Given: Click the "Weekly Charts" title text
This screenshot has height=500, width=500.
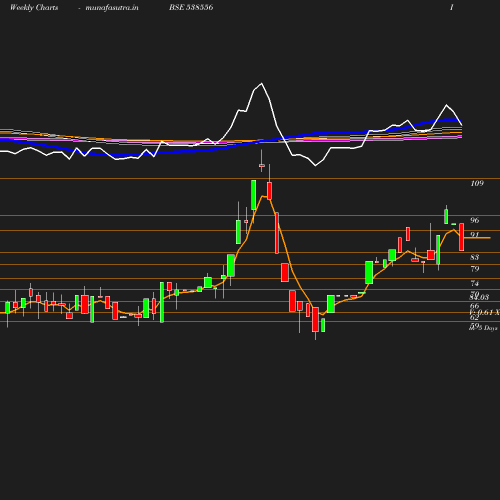Looking at the screenshot, I should [34, 8].
